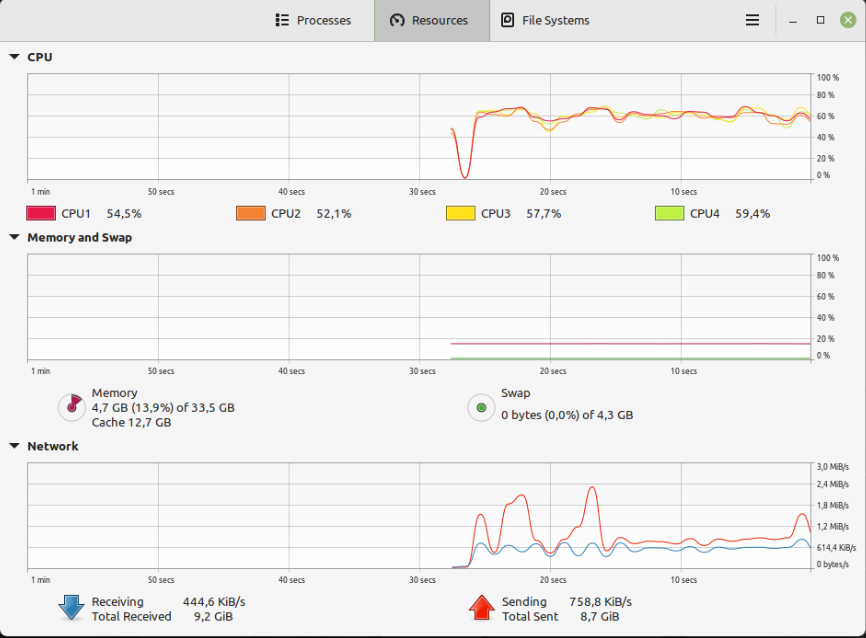Change the CPU1 red color swatch

(x=40, y=213)
